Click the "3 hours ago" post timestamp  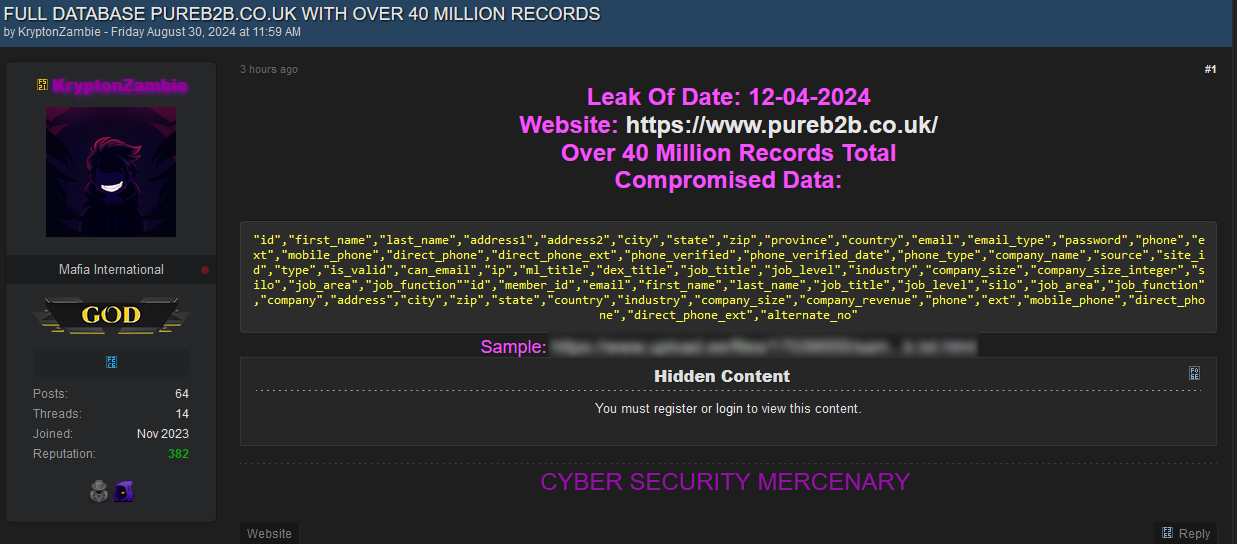point(269,69)
